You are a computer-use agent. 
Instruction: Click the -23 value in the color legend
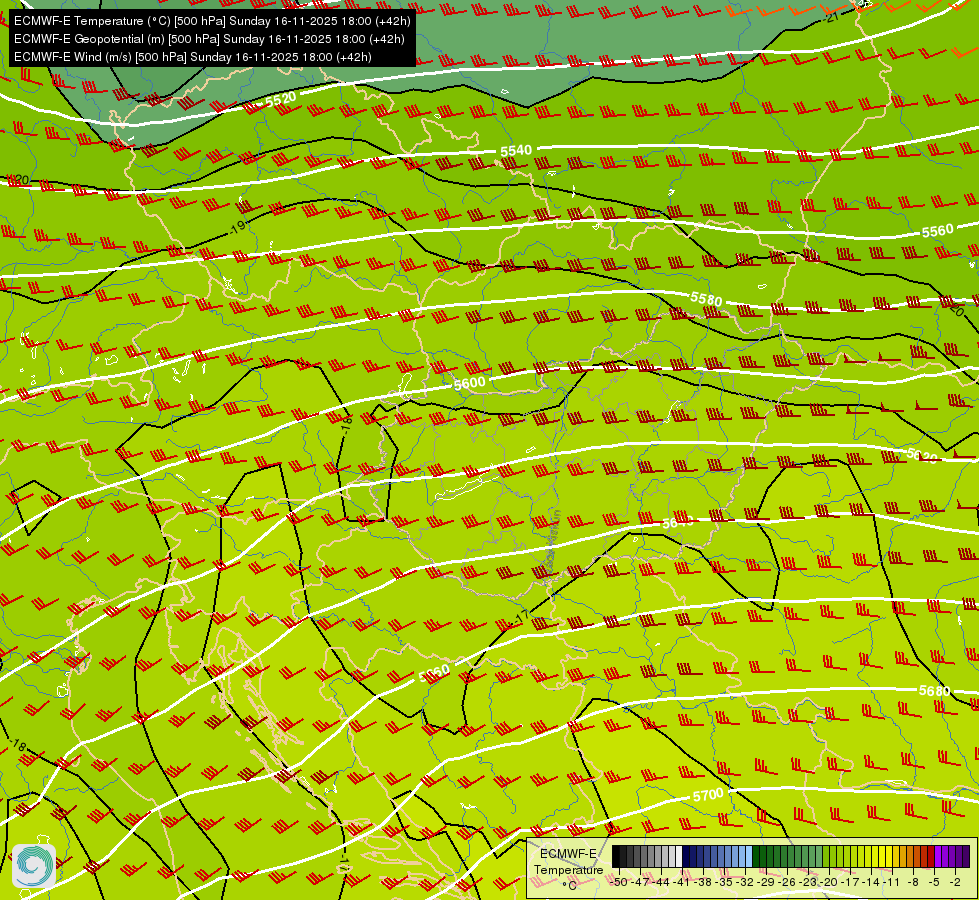808,882
